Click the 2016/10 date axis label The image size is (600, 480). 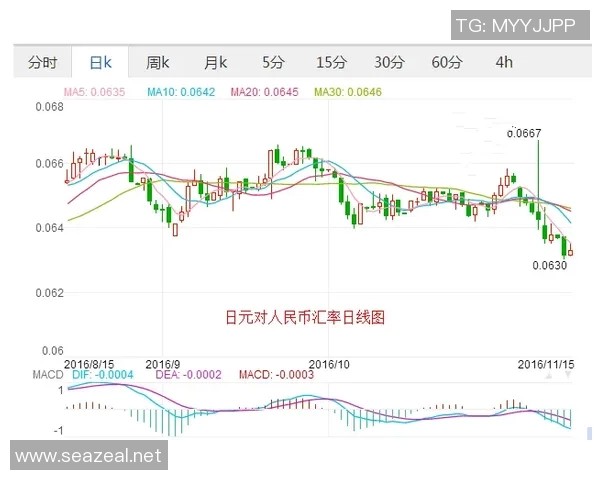(x=329, y=363)
